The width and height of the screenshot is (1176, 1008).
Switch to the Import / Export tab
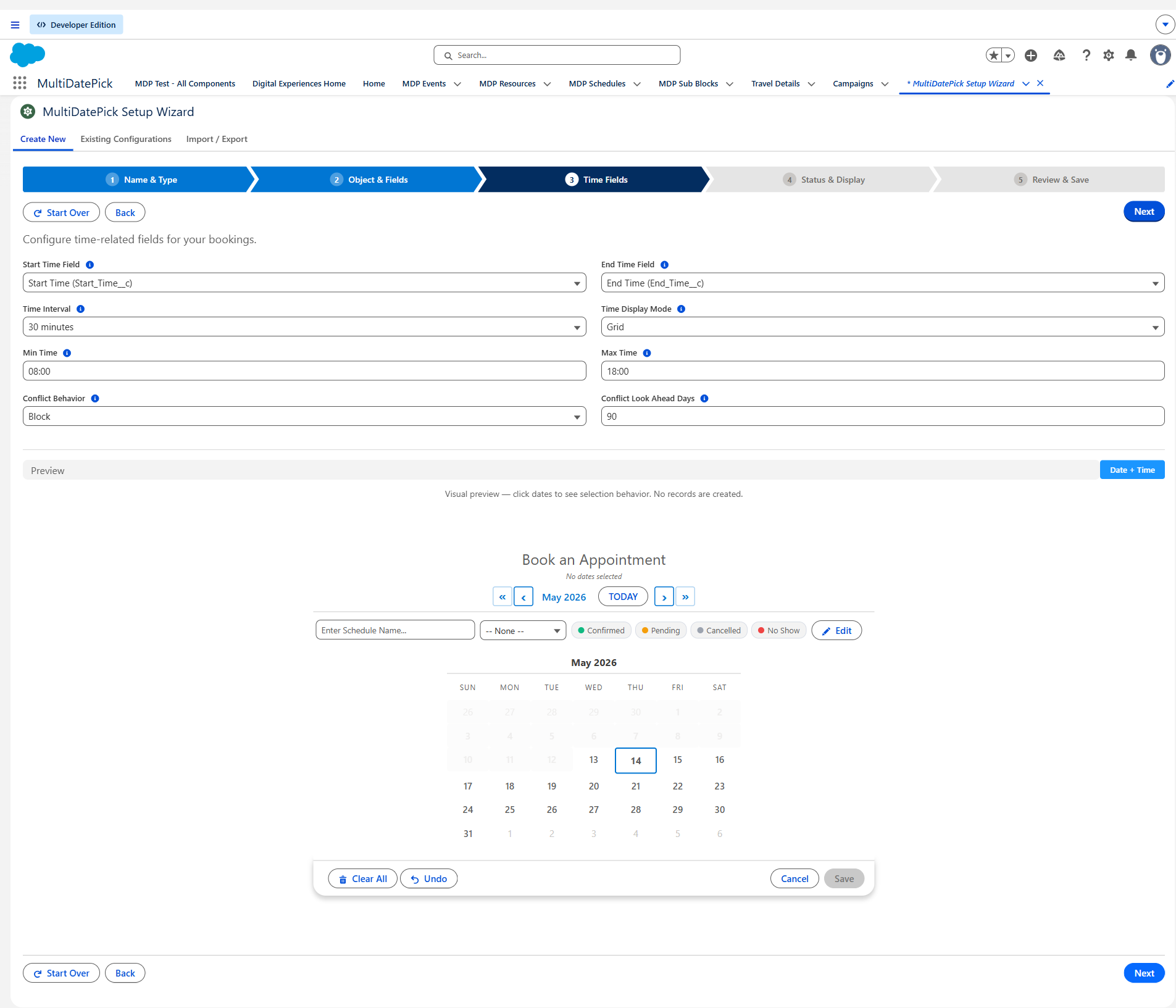(217, 139)
